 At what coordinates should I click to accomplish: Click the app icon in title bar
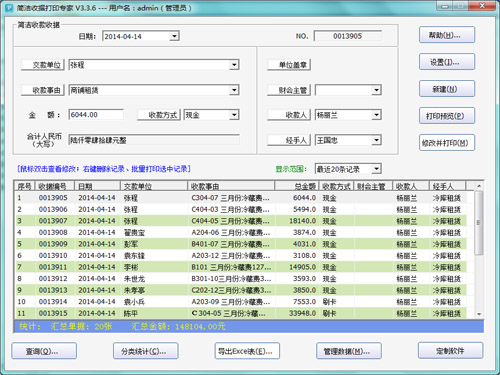9,7
